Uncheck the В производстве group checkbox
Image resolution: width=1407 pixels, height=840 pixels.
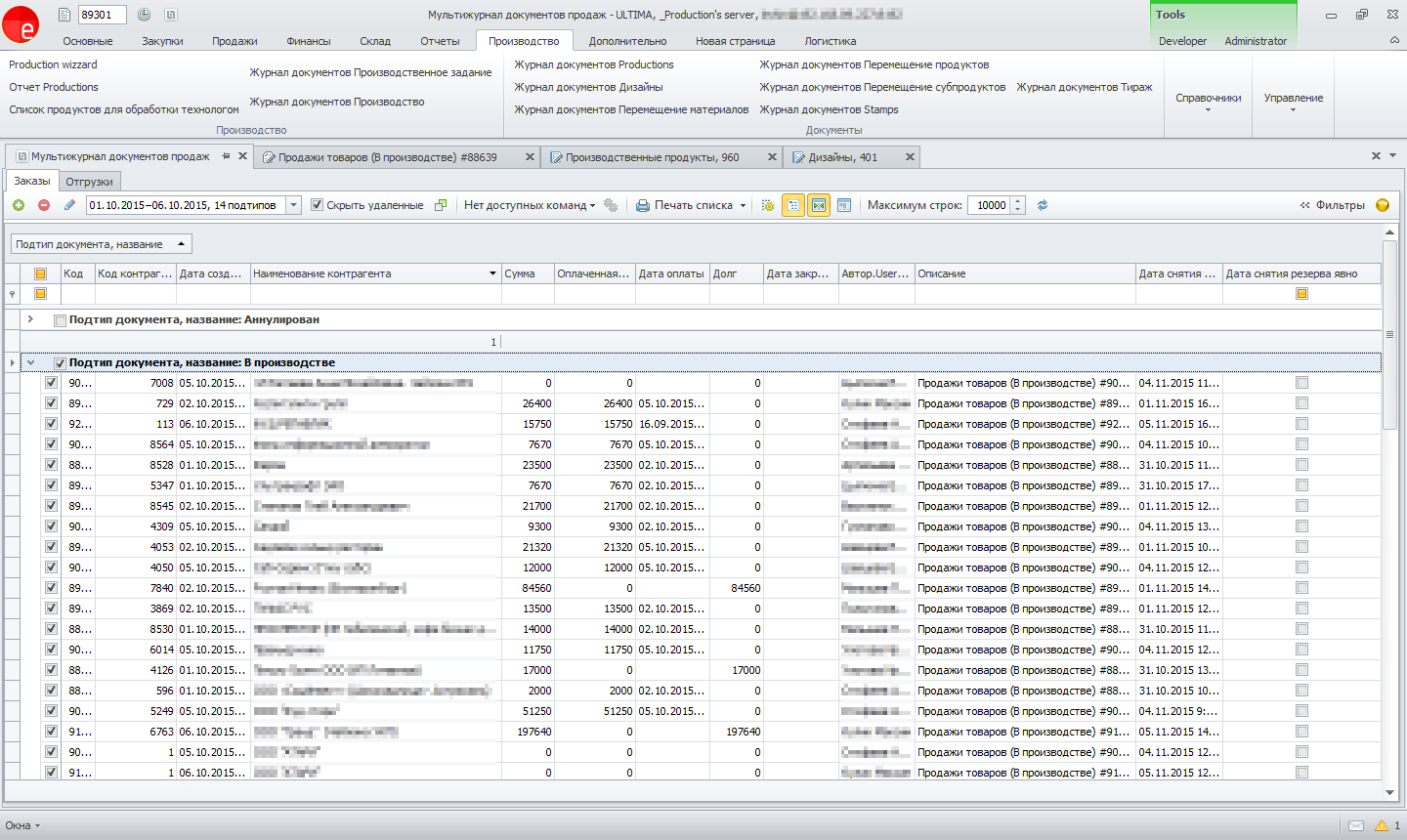tap(61, 363)
